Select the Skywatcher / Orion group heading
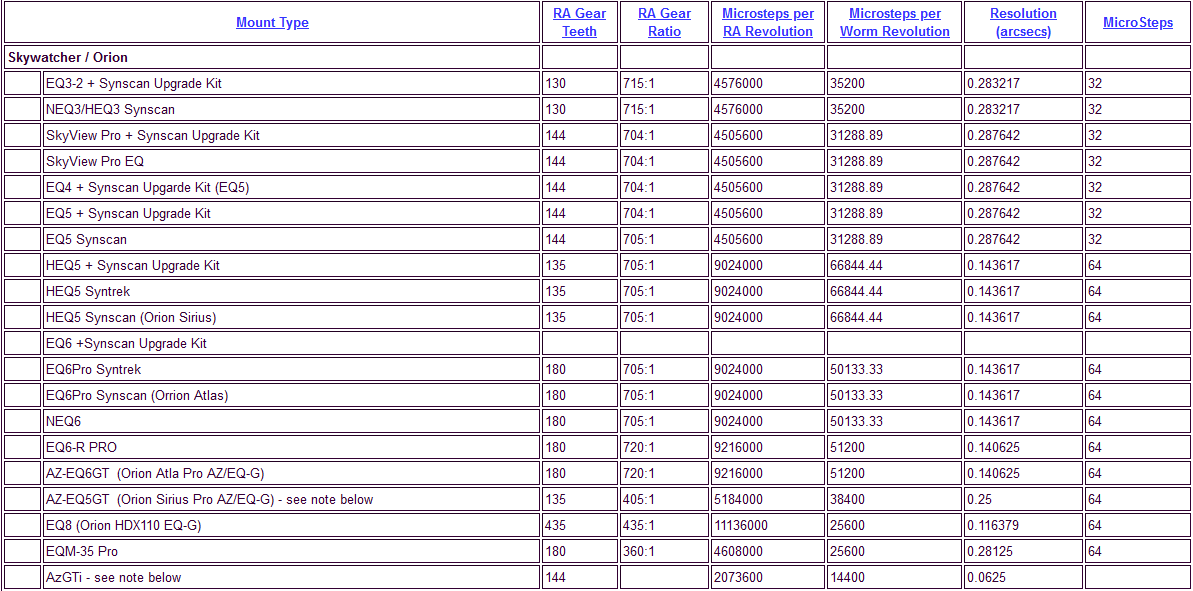Screen dimensions: 1193x591 [x=68, y=57]
